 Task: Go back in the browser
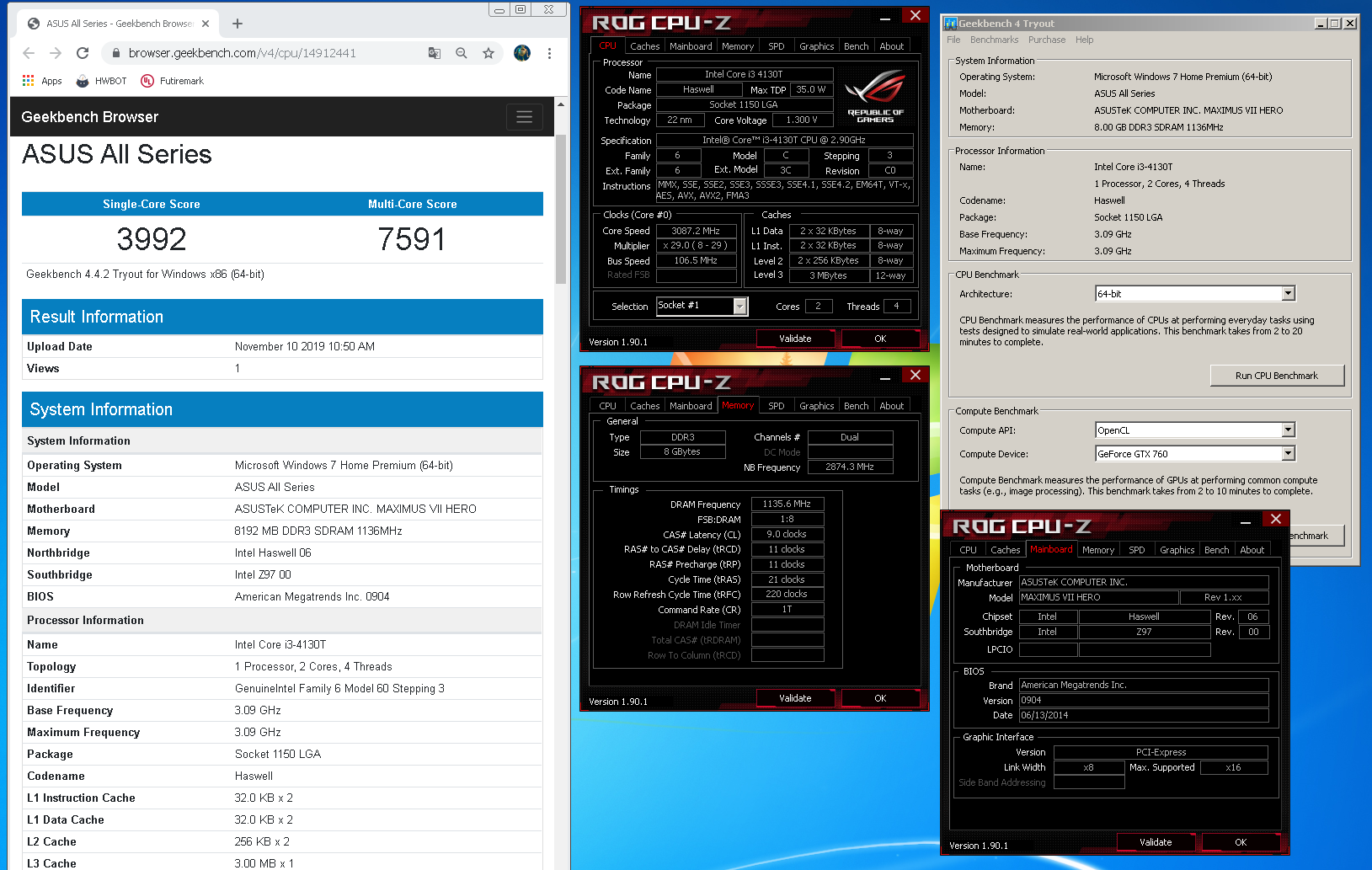point(29,53)
